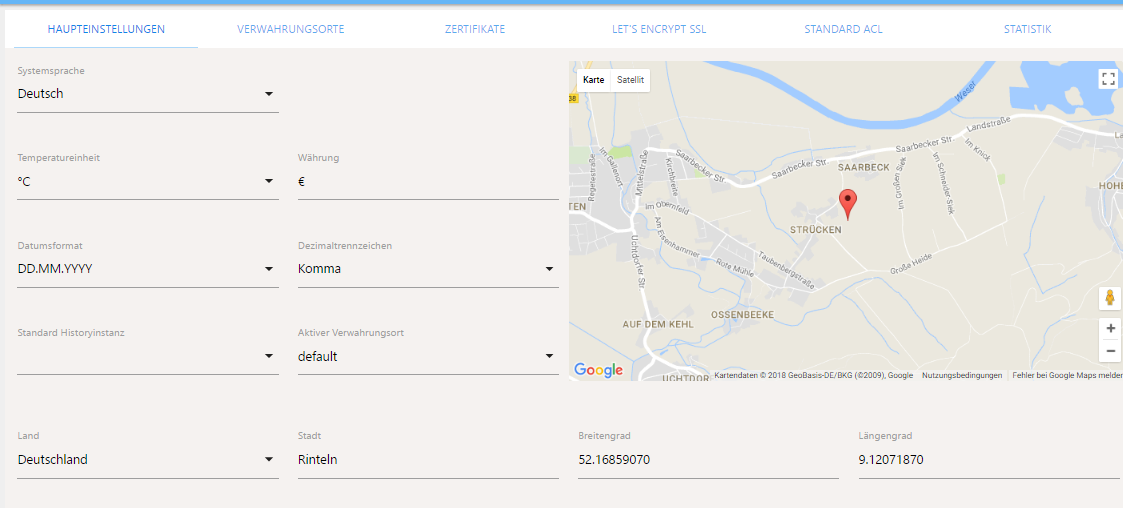
Task: Open the Nutzungsbedingungen link
Action: pyautogui.click(x=962, y=375)
